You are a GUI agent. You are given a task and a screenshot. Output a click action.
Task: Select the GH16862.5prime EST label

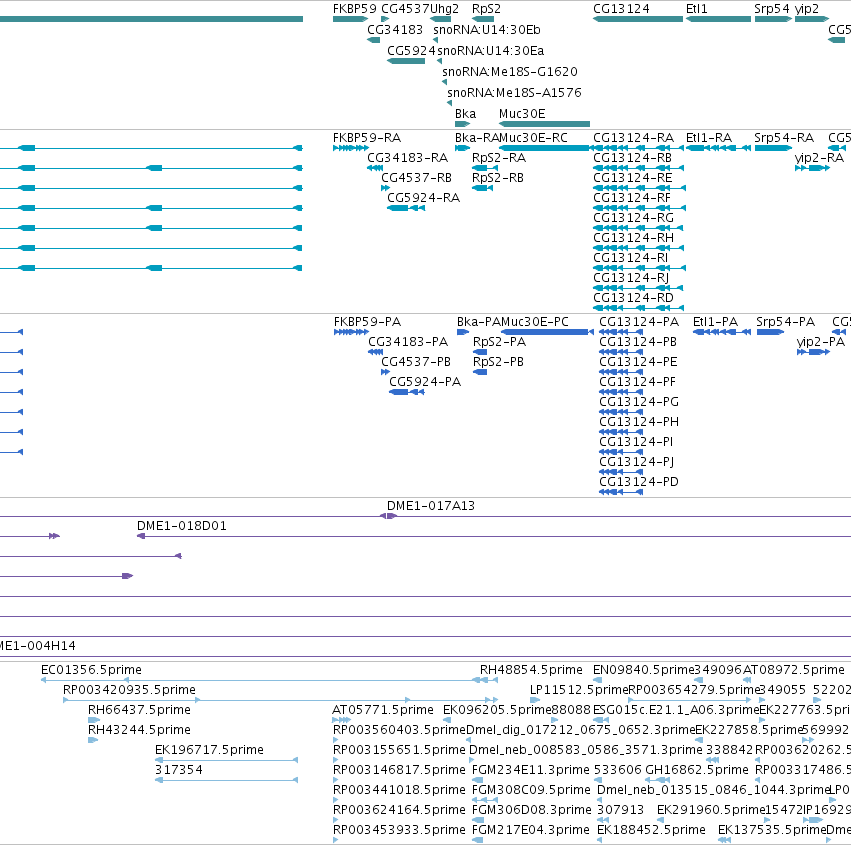[697, 770]
